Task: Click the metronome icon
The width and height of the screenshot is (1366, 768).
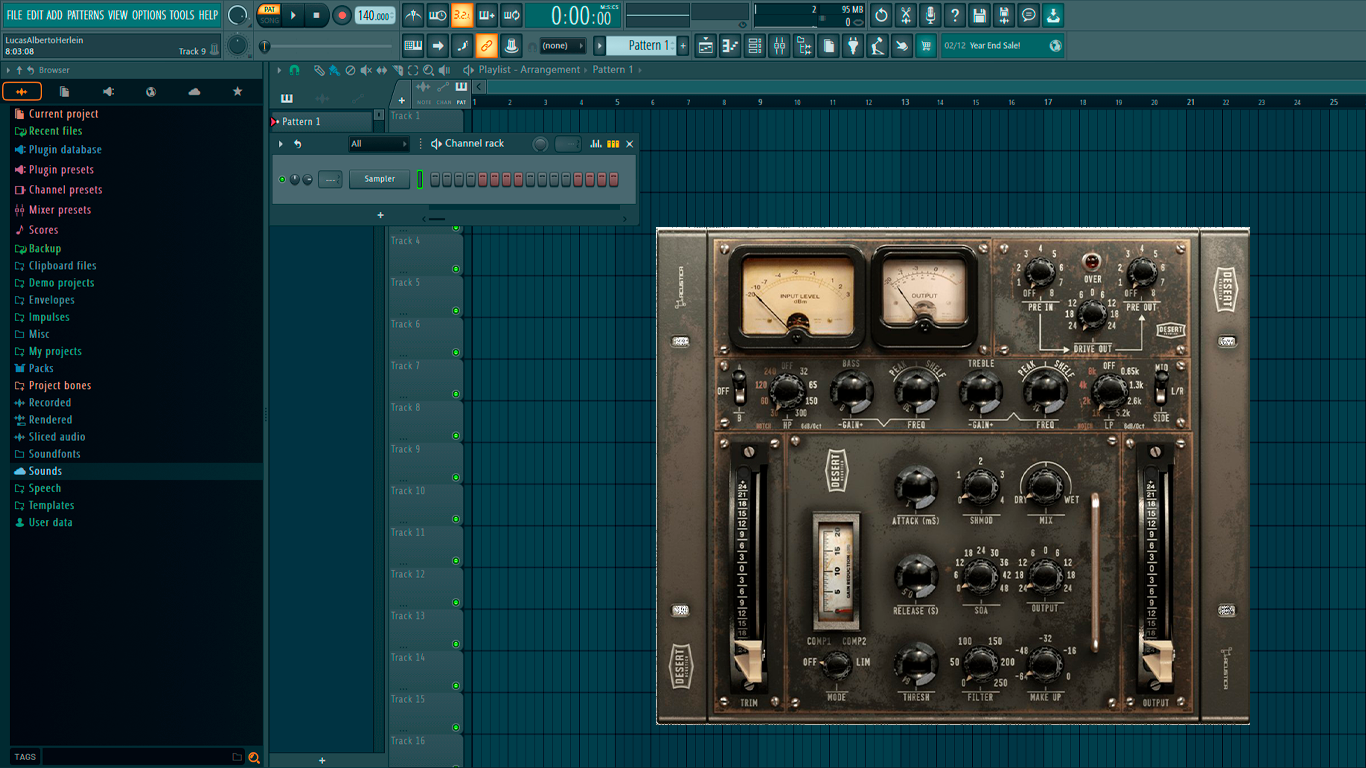Action: point(413,15)
